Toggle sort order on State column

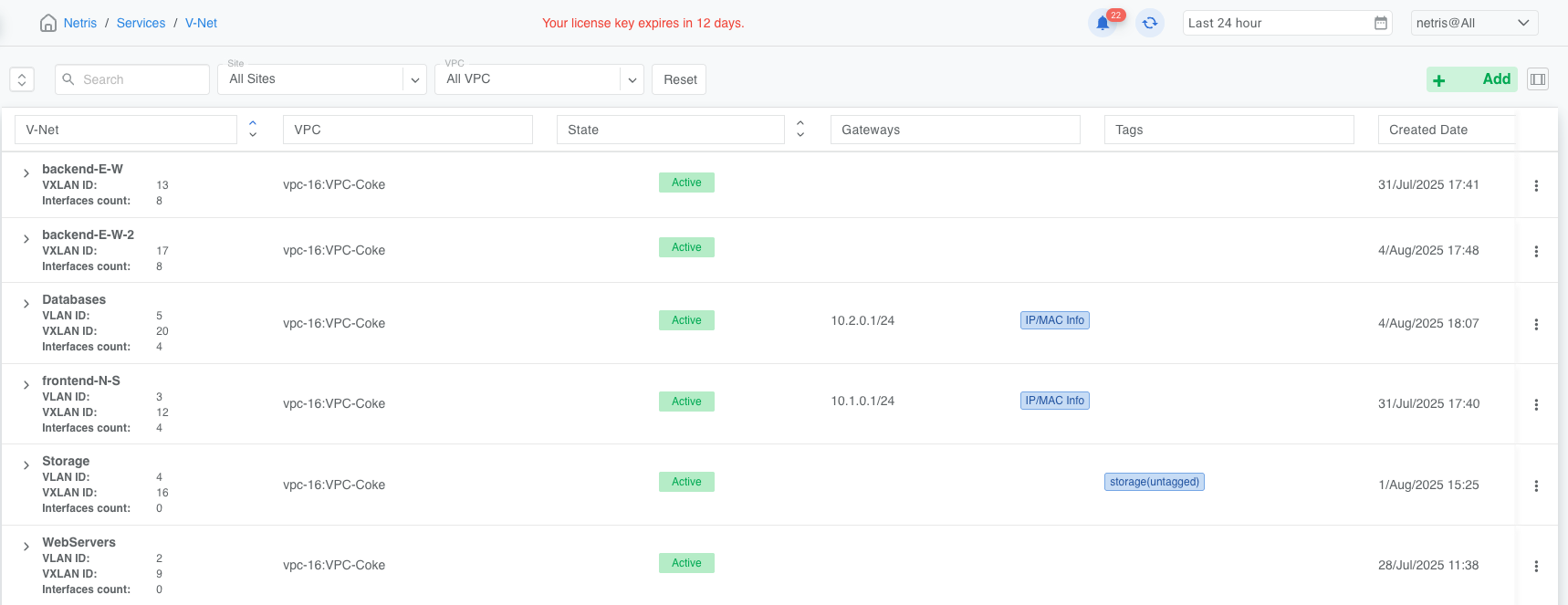[800, 130]
